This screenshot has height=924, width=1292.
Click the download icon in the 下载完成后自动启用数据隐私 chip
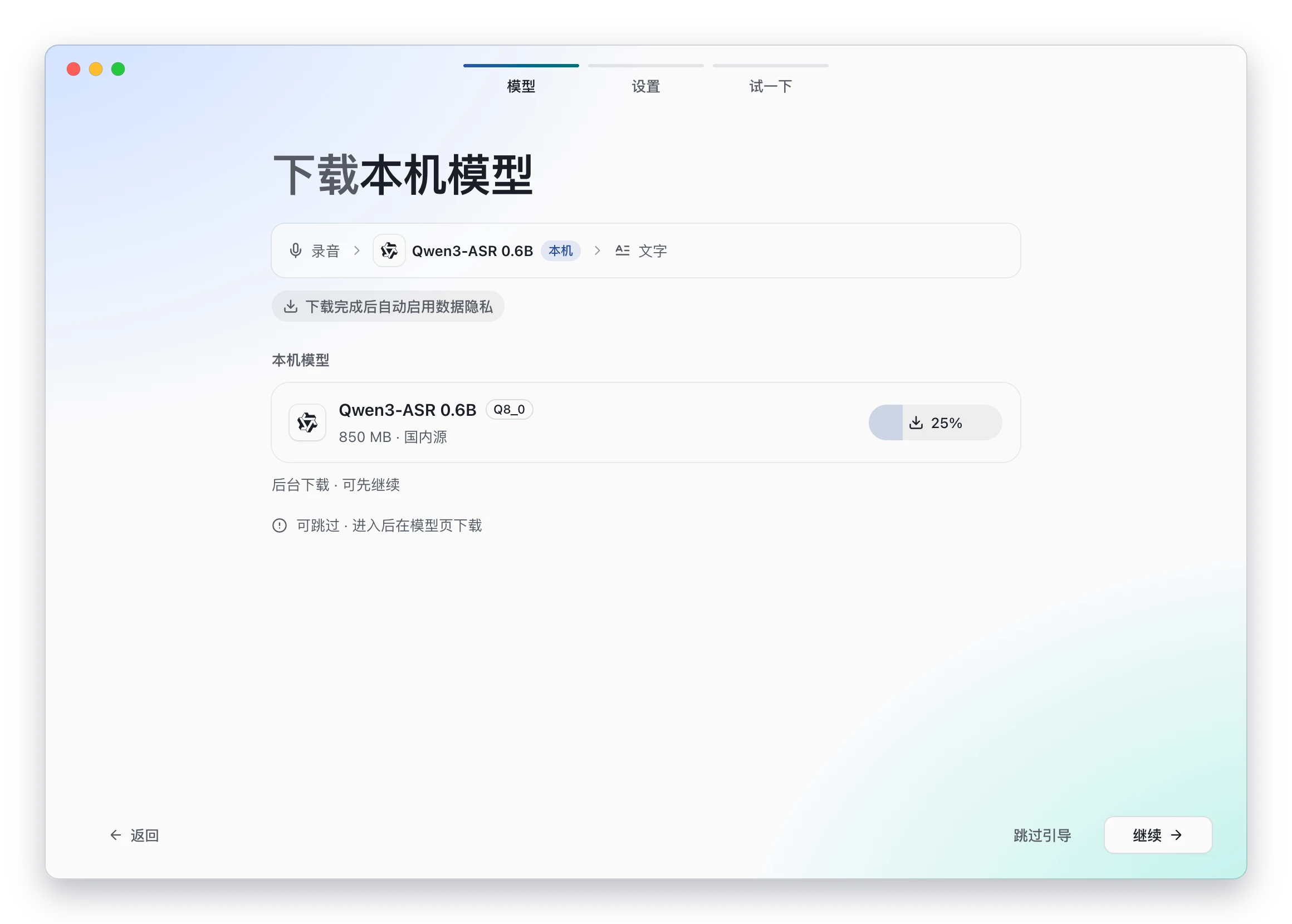(x=291, y=307)
